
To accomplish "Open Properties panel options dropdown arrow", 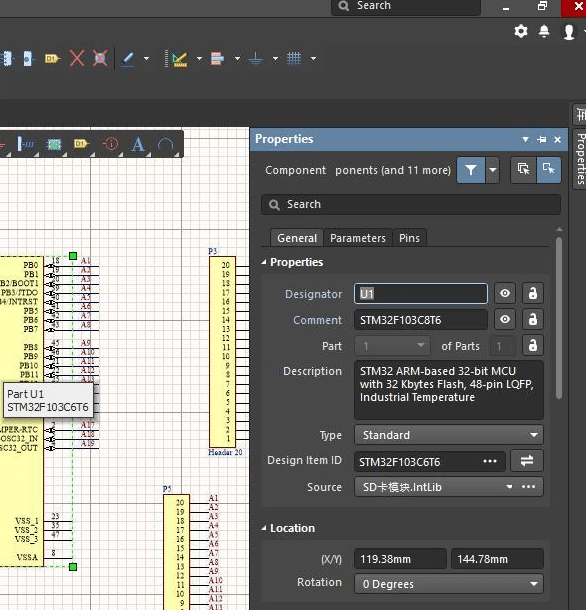I will [525, 139].
